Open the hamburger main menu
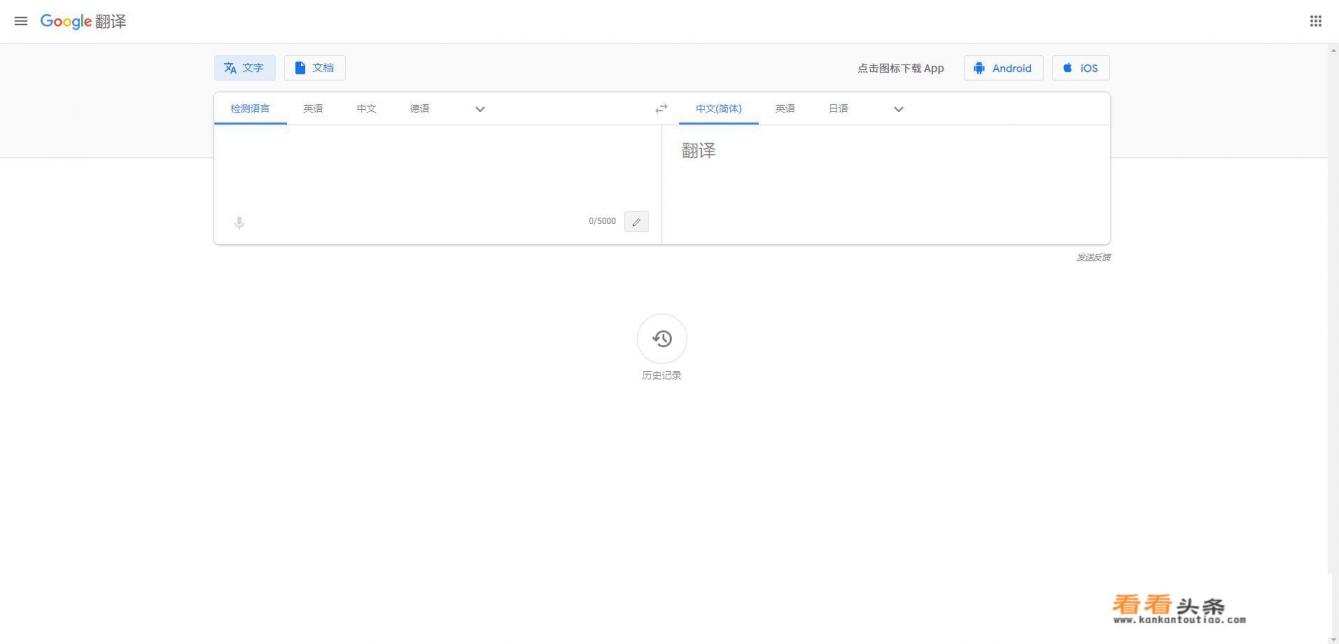The height and width of the screenshot is (644, 1339). [x=20, y=22]
